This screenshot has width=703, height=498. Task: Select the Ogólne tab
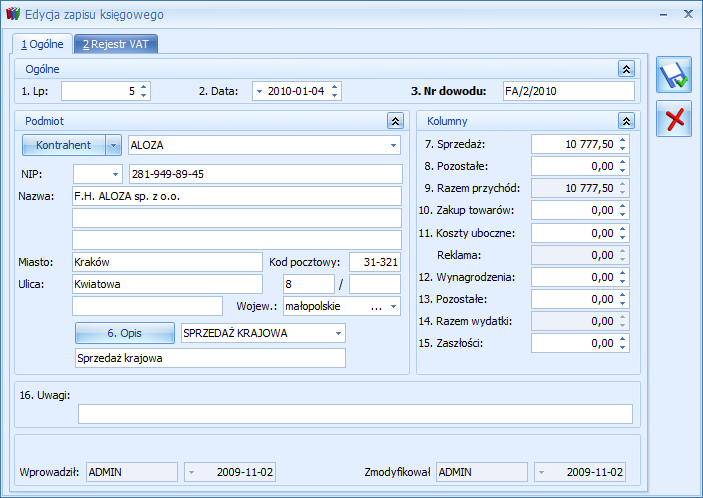(x=42, y=44)
